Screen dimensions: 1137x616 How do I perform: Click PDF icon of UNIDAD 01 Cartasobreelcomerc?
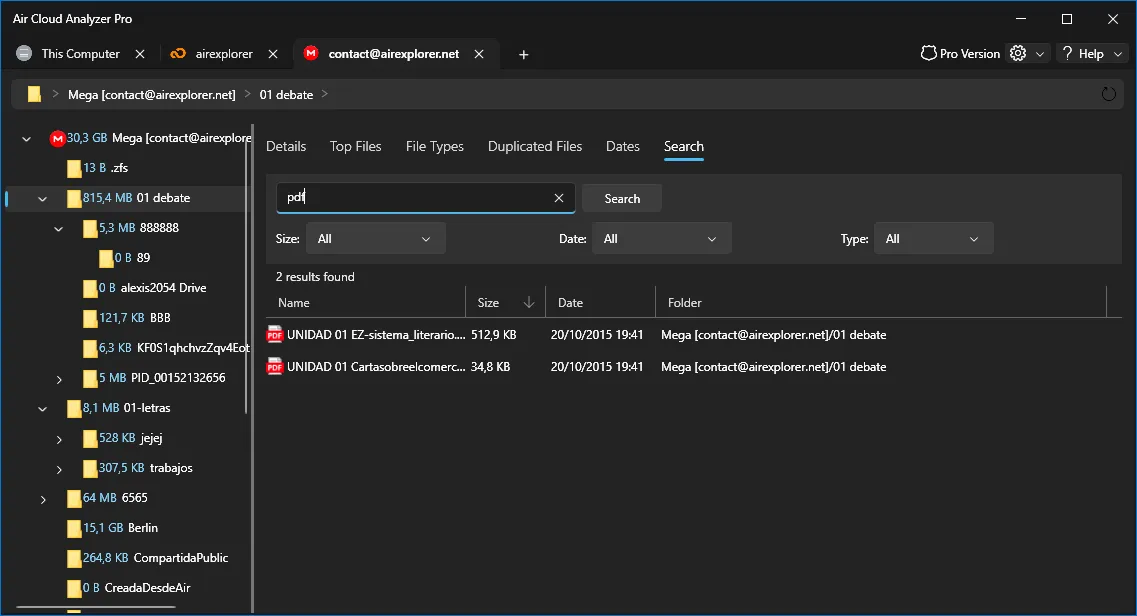[275, 367]
